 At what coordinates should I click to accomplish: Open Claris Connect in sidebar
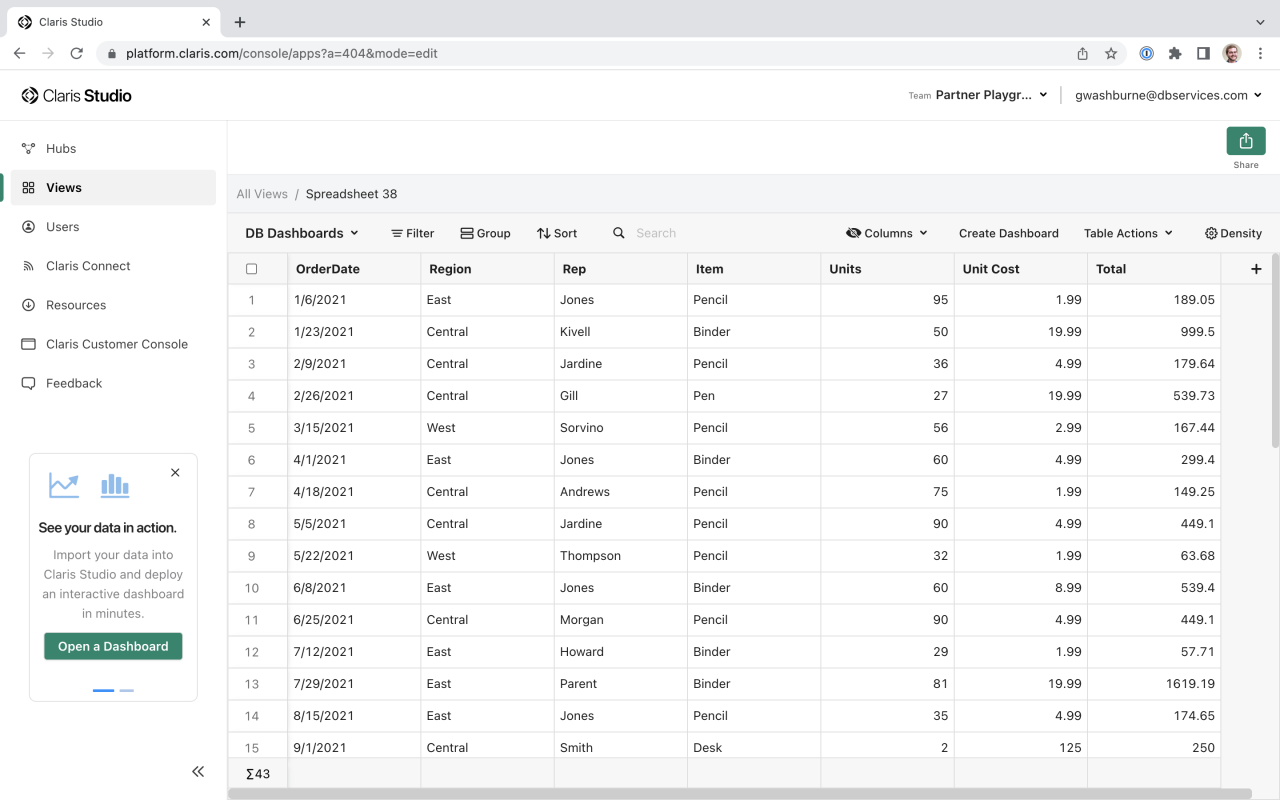[113, 266]
